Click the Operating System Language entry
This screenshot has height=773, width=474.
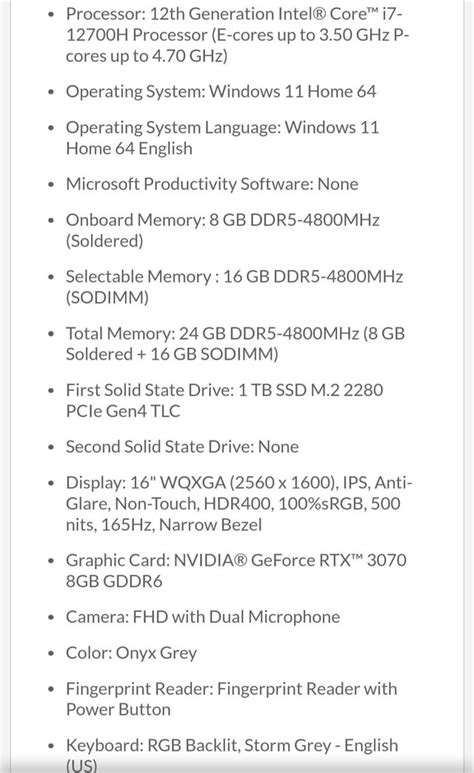coord(222,138)
